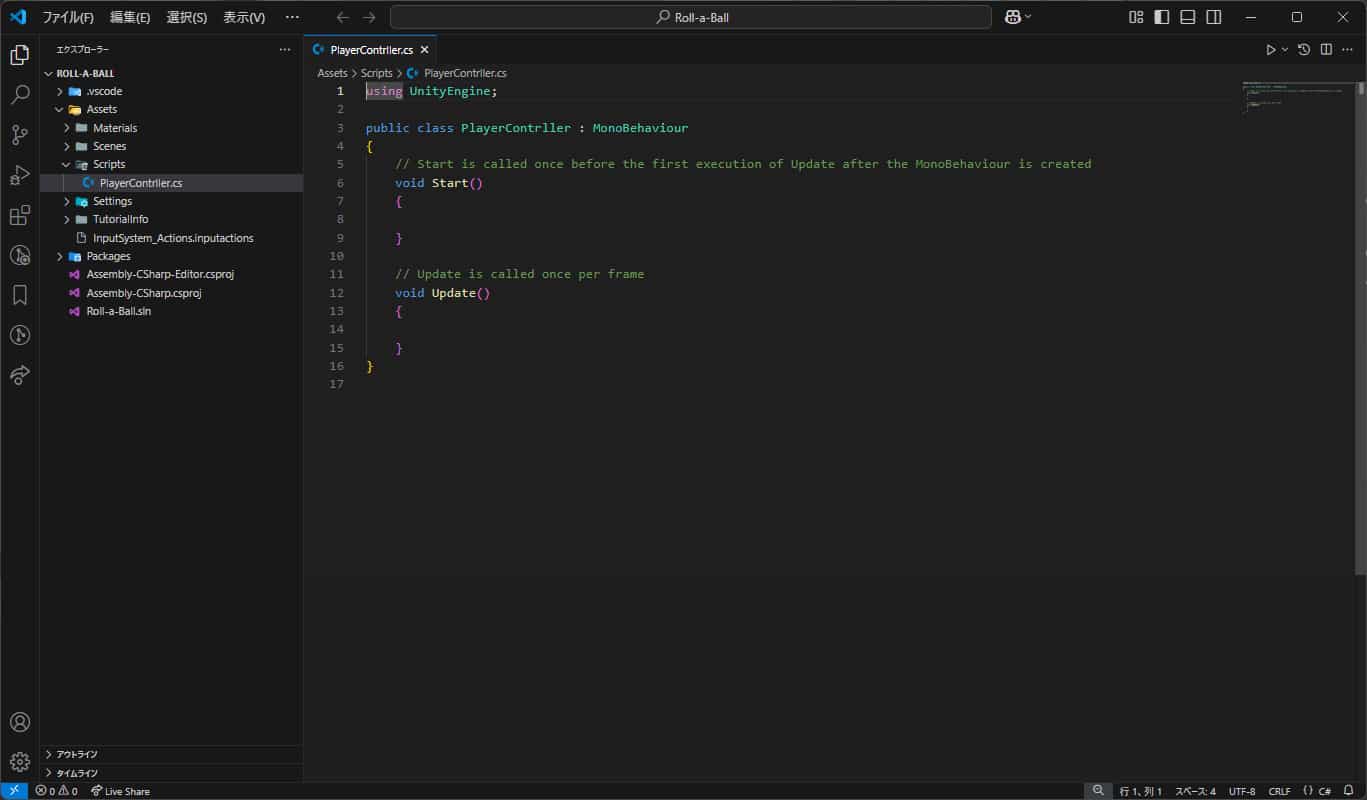1367x800 pixels.
Task: Open the Bookmarks panel icon
Action: pyautogui.click(x=20, y=295)
